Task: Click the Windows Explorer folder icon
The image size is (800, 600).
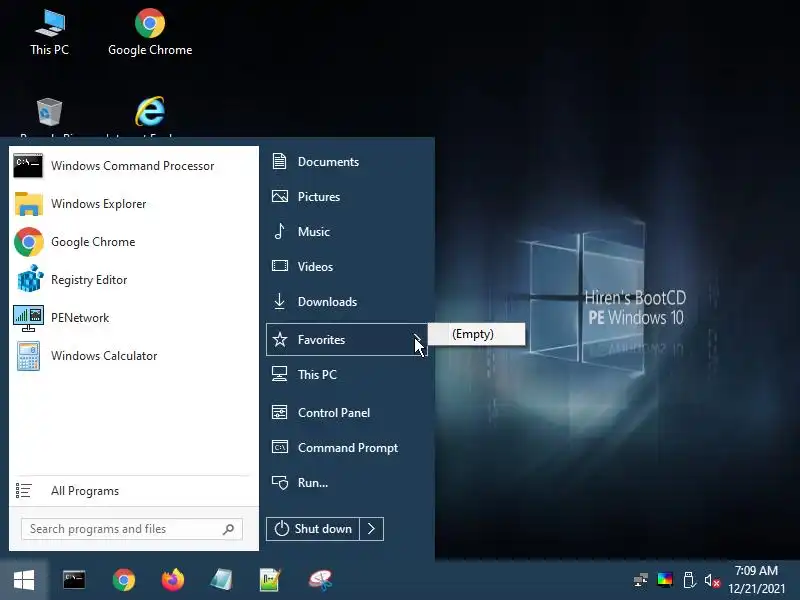Action: [28, 204]
